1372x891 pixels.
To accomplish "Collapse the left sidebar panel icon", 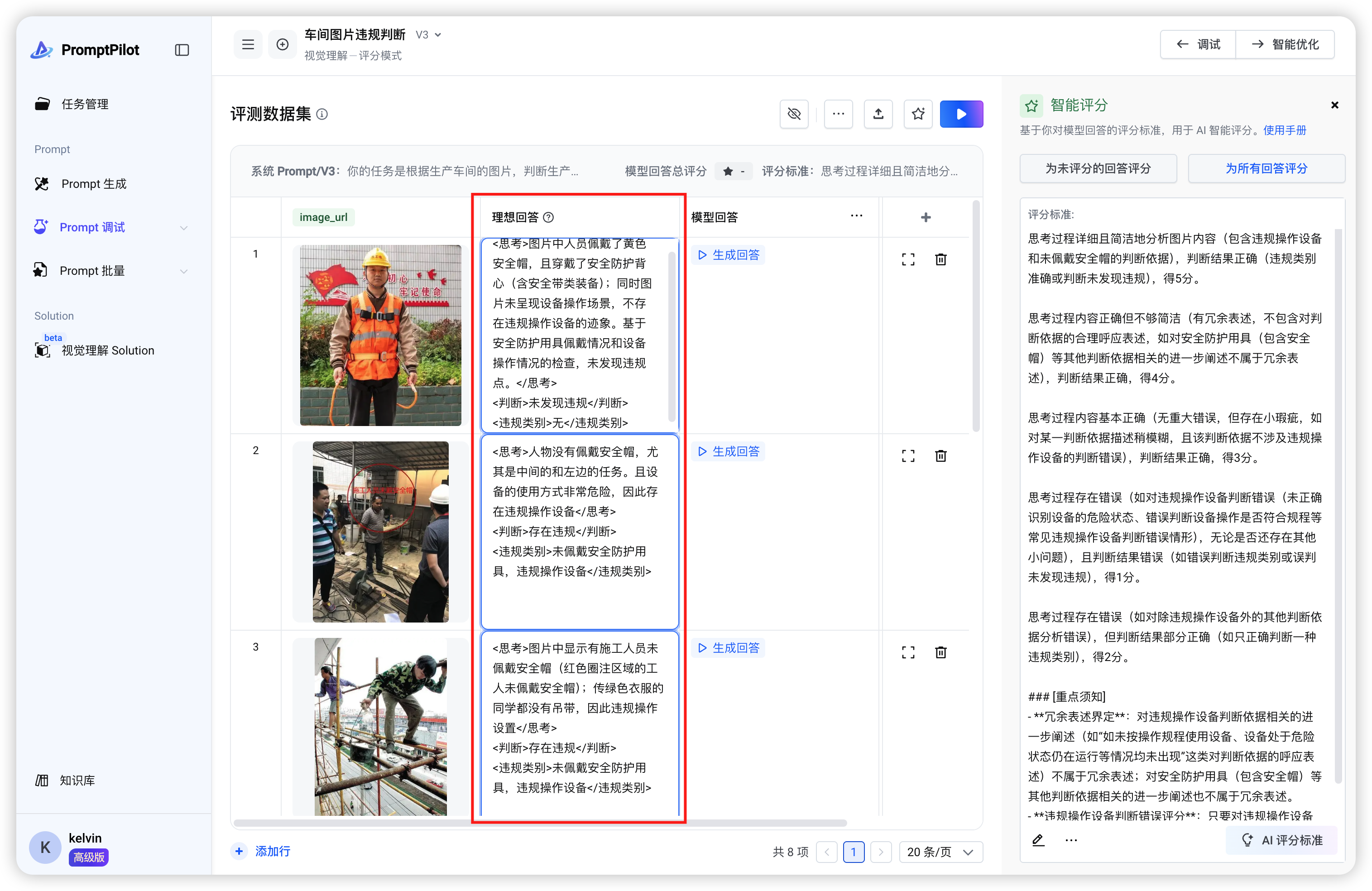I will click(182, 50).
